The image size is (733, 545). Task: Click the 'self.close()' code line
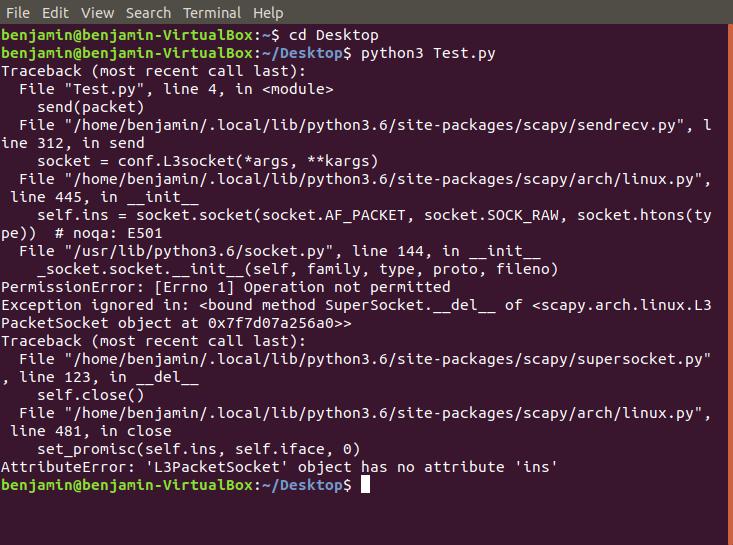click(x=91, y=395)
